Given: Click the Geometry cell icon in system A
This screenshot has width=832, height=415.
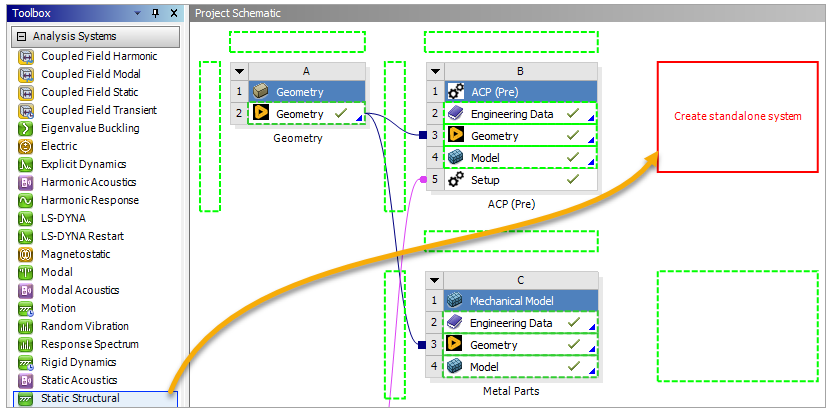Looking at the screenshot, I should click(260, 114).
